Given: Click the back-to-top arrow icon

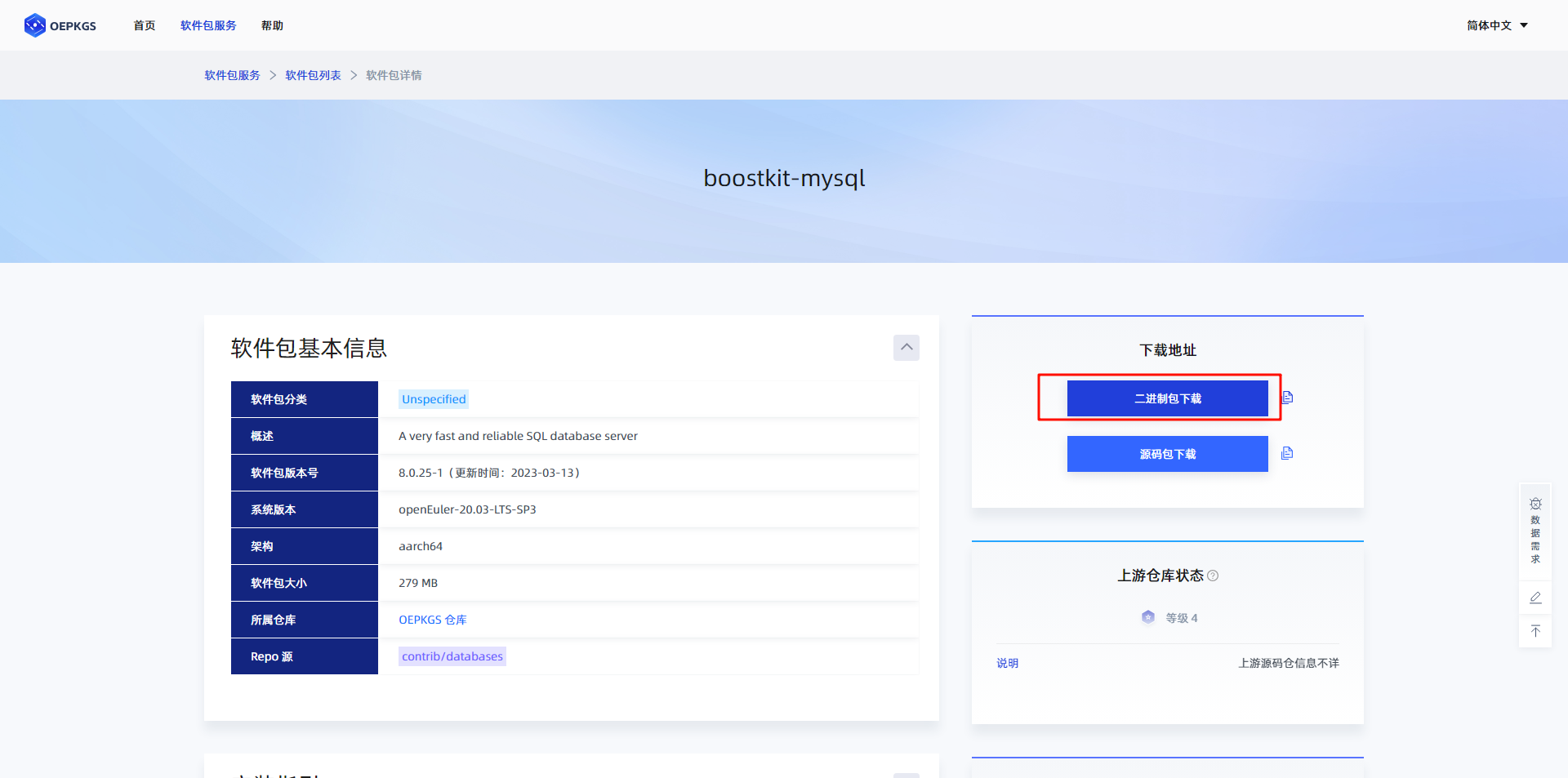Looking at the screenshot, I should [1535, 631].
